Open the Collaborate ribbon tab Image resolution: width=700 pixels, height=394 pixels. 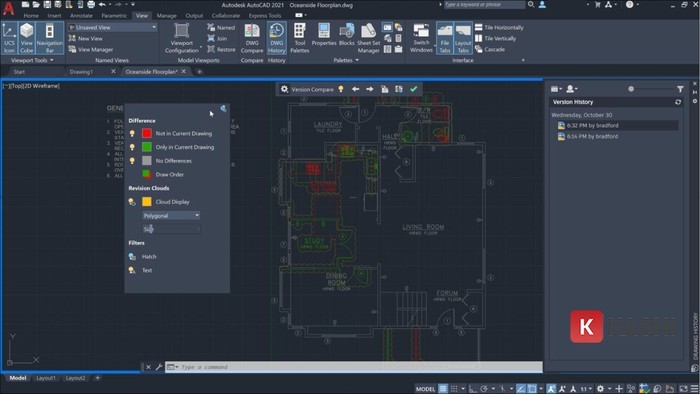pyautogui.click(x=225, y=15)
